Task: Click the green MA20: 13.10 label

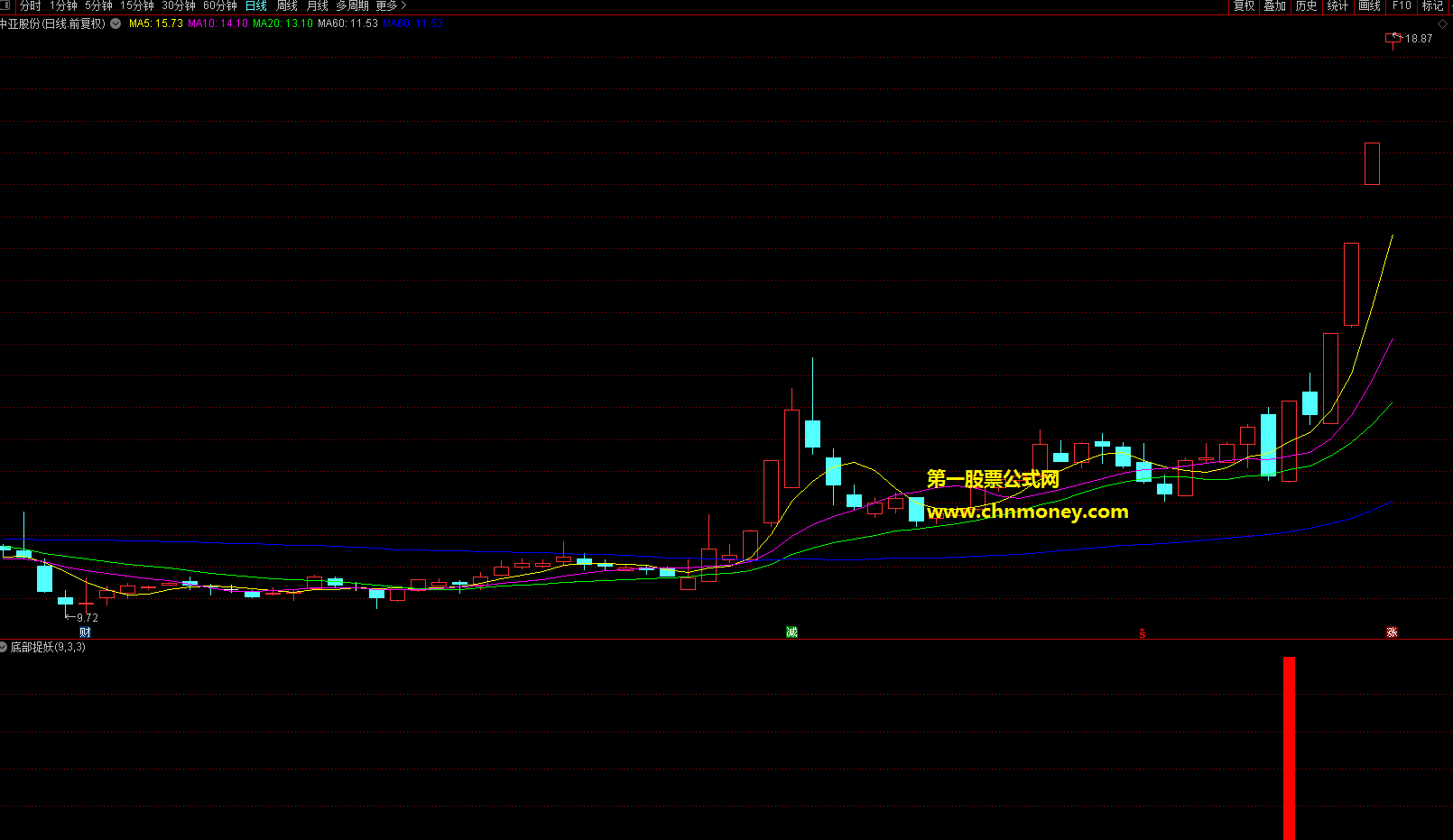Action: [x=282, y=23]
